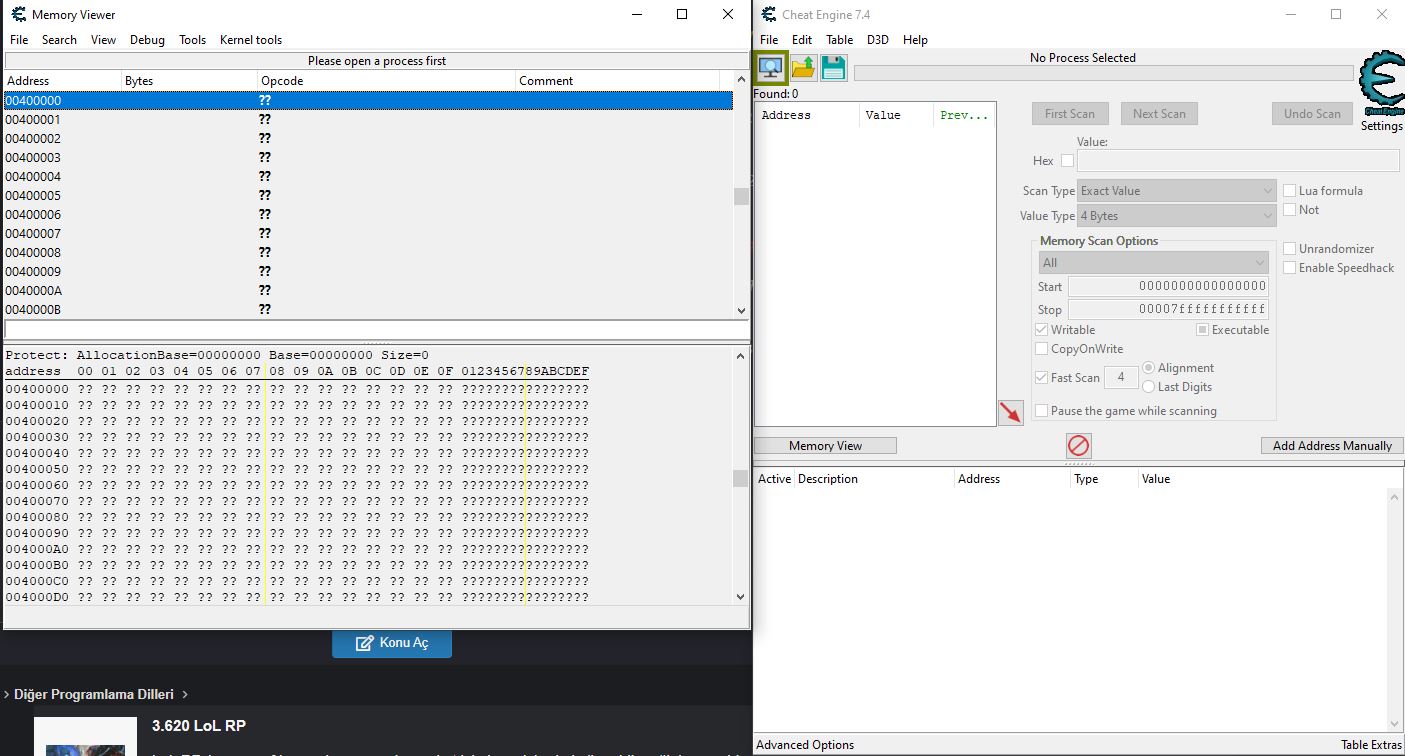Open the 3.620 LoL RP thread link
The image size is (1405, 756).
199,726
